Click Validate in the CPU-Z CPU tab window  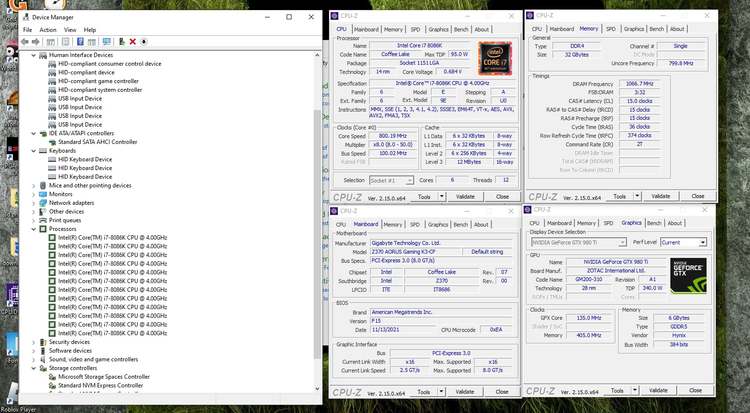coord(465,197)
